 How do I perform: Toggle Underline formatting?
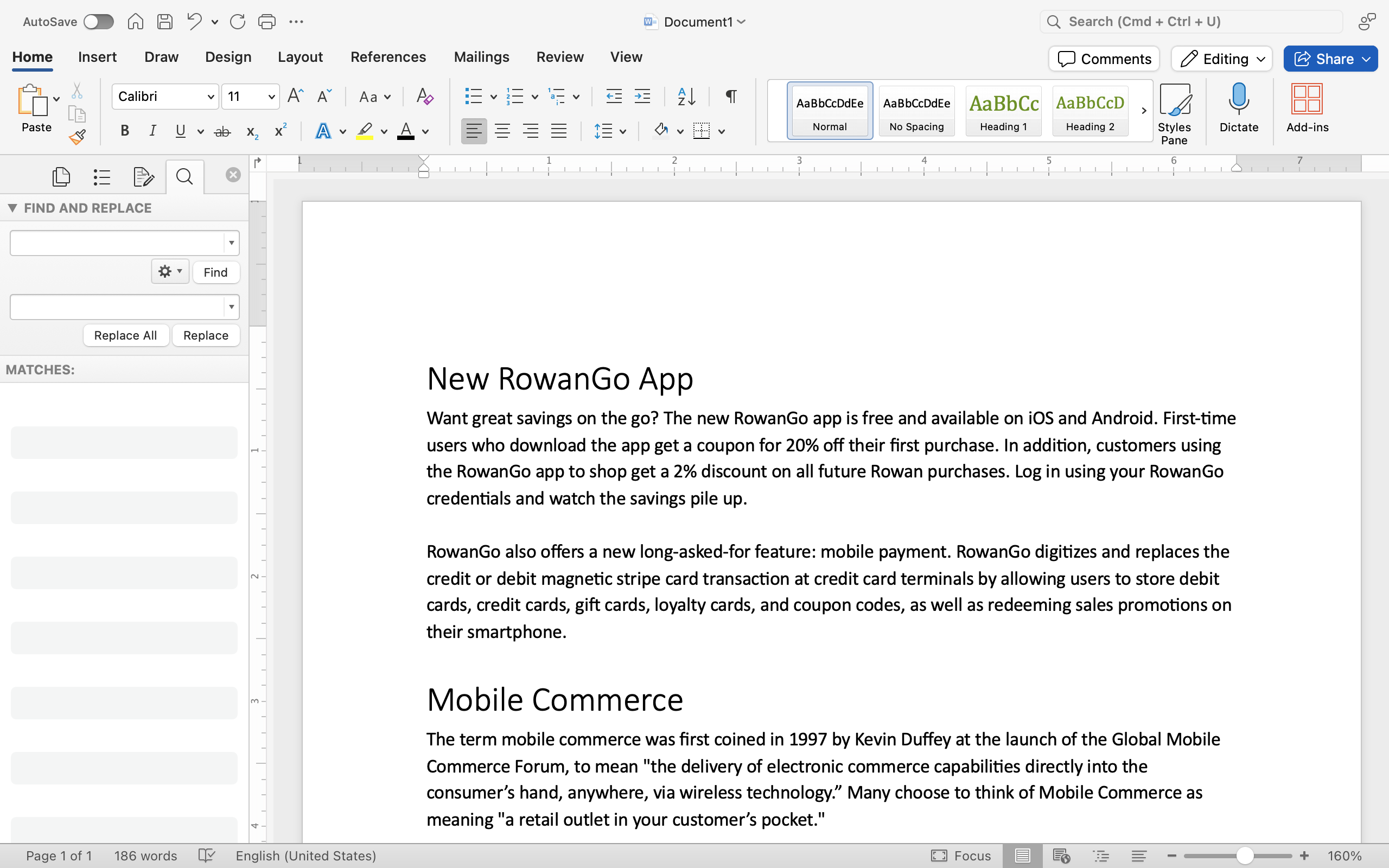[181, 131]
